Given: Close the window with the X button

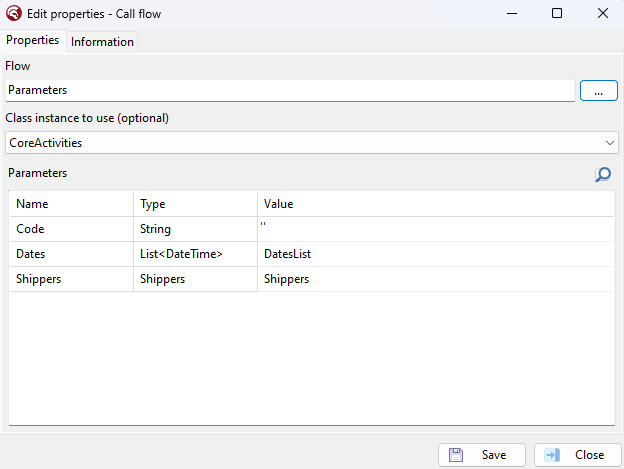Looking at the screenshot, I should point(603,14).
